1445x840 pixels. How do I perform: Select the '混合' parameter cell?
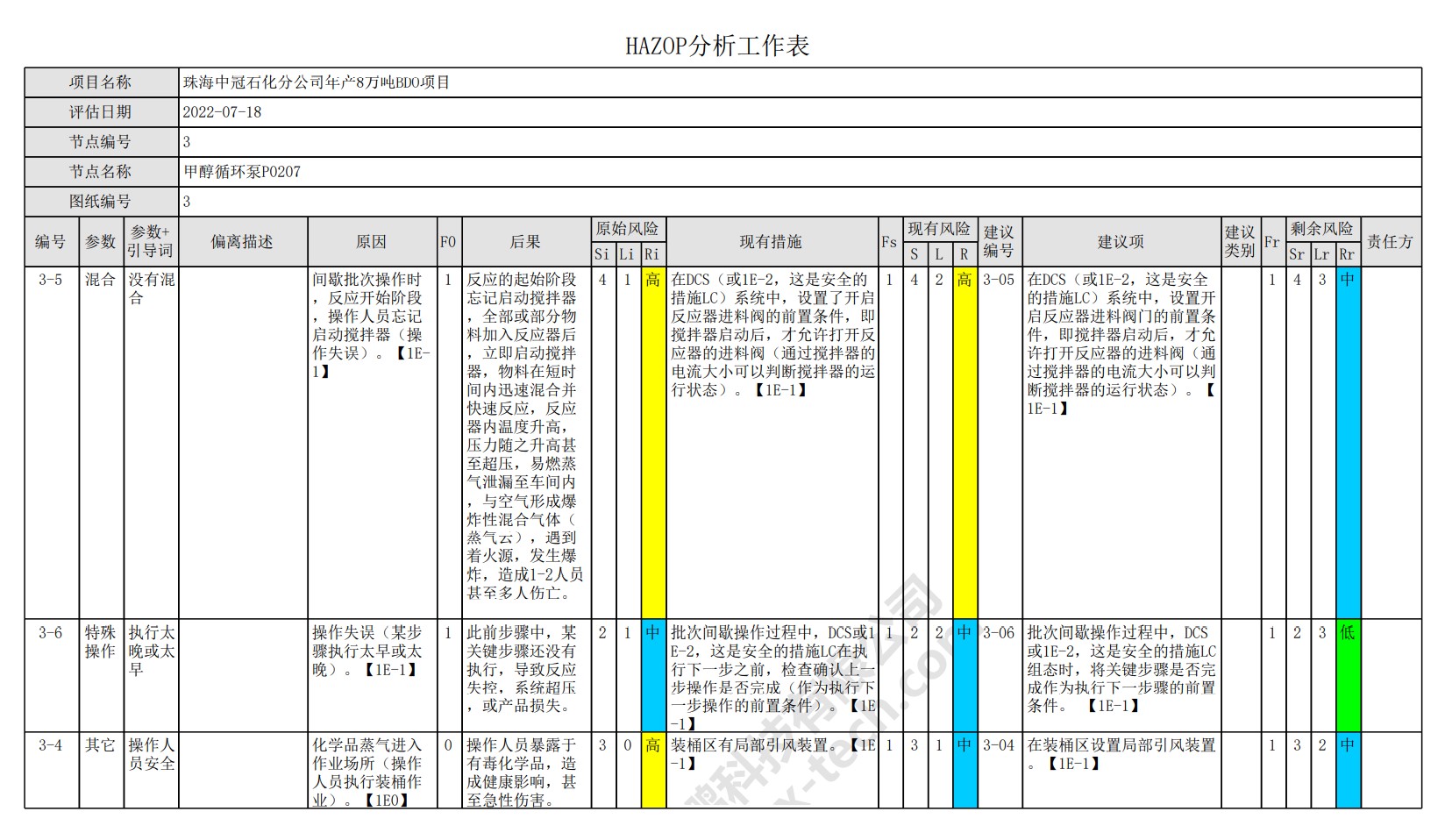tap(102, 443)
